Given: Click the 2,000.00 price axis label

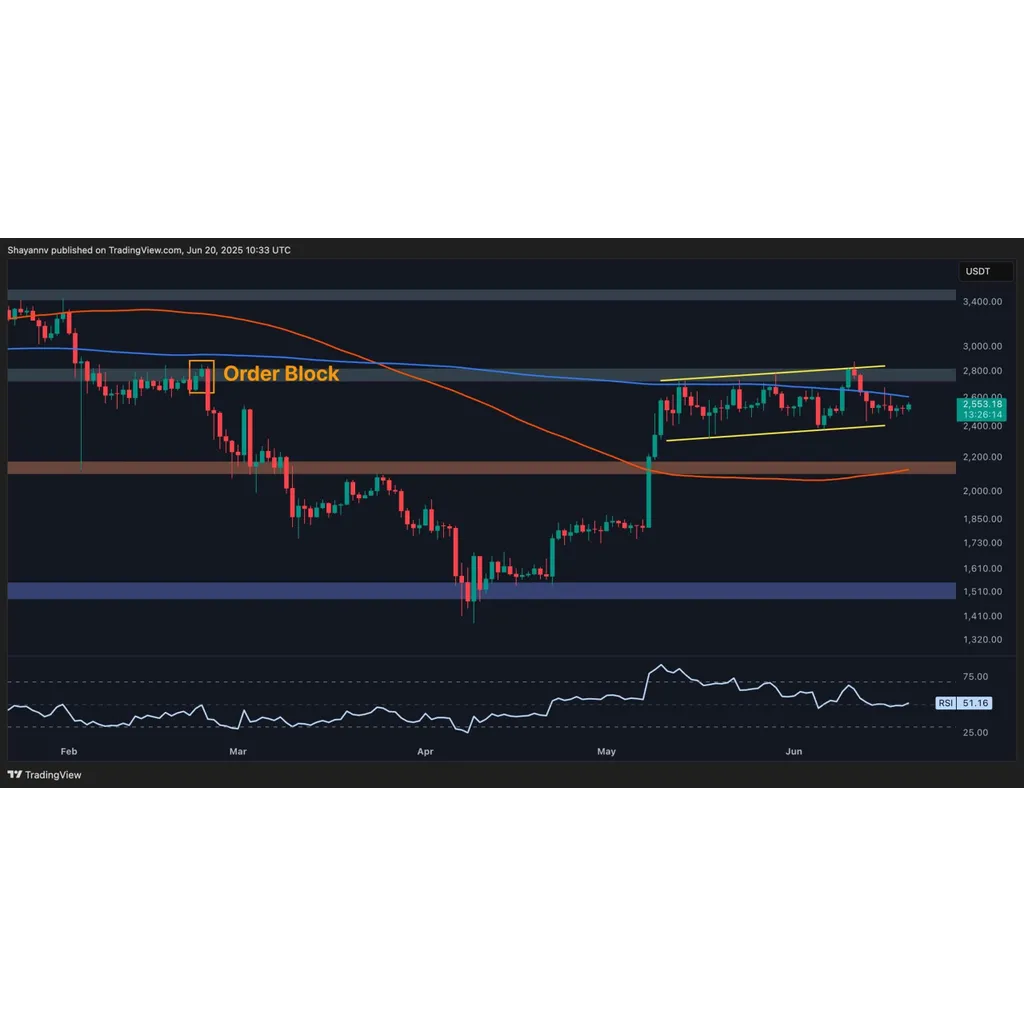Looking at the screenshot, I should click(982, 491).
